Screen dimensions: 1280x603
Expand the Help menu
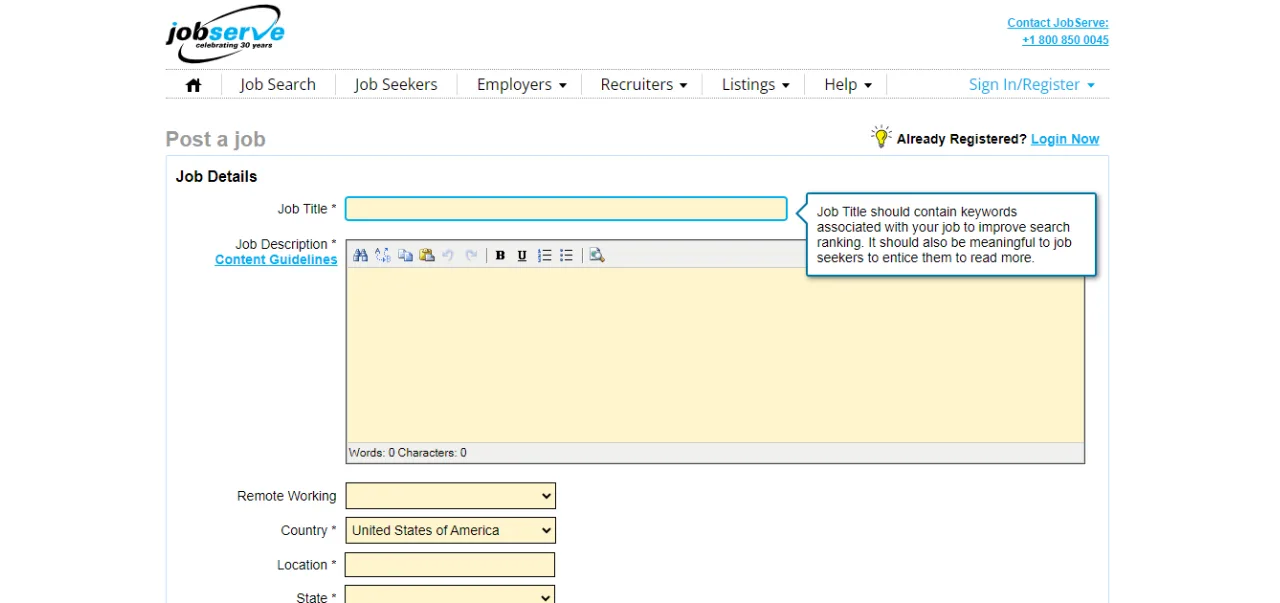pyautogui.click(x=848, y=85)
